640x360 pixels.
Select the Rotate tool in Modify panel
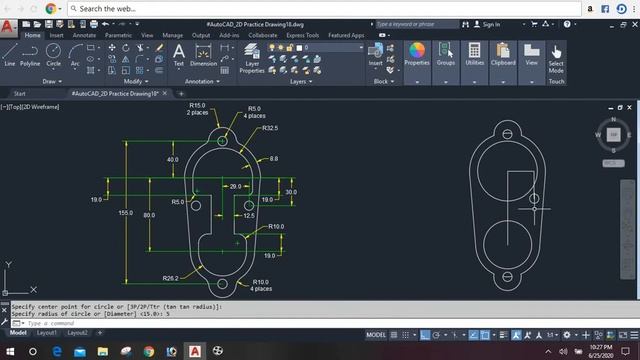click(126, 48)
